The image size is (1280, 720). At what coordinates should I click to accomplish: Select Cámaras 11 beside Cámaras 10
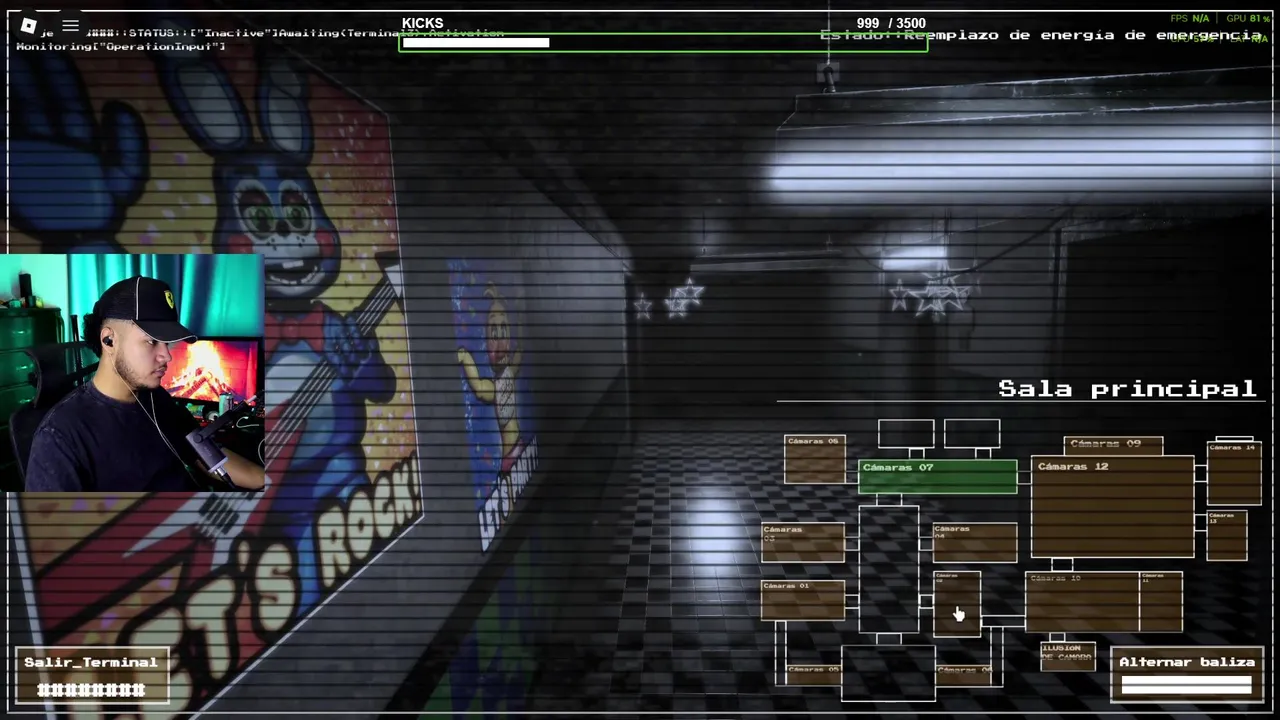tap(1162, 602)
